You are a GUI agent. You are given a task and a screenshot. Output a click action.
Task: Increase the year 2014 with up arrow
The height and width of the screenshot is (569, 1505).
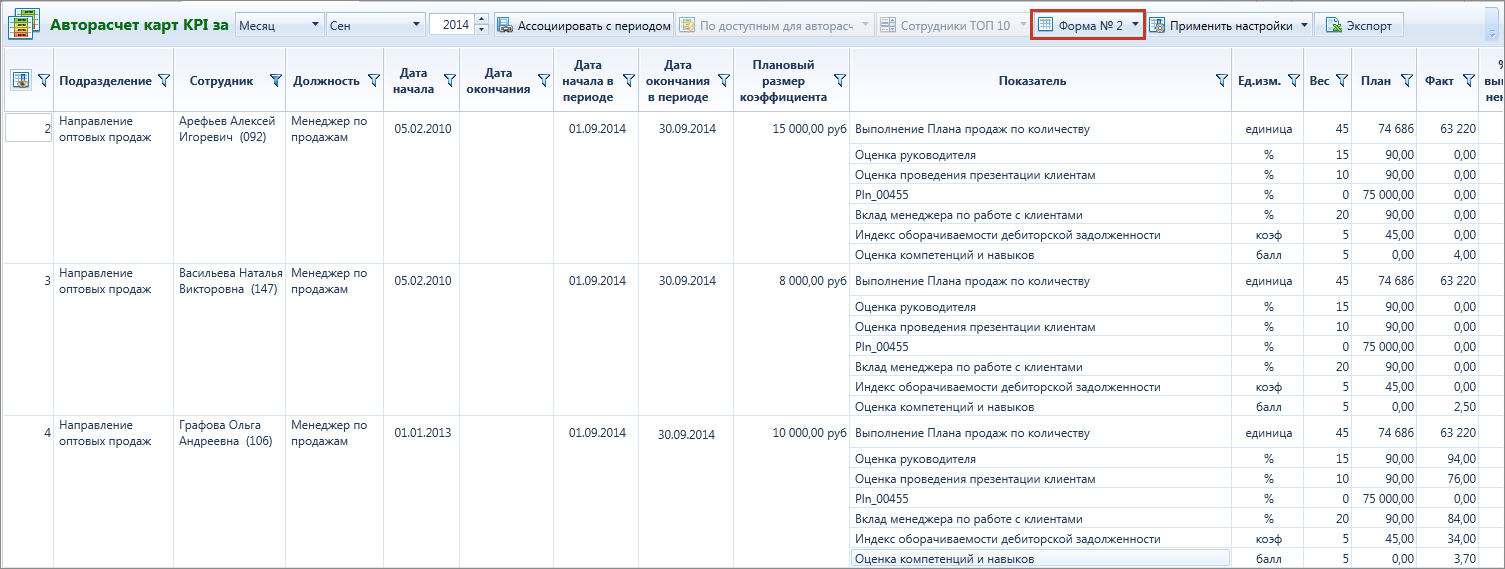pos(481,20)
